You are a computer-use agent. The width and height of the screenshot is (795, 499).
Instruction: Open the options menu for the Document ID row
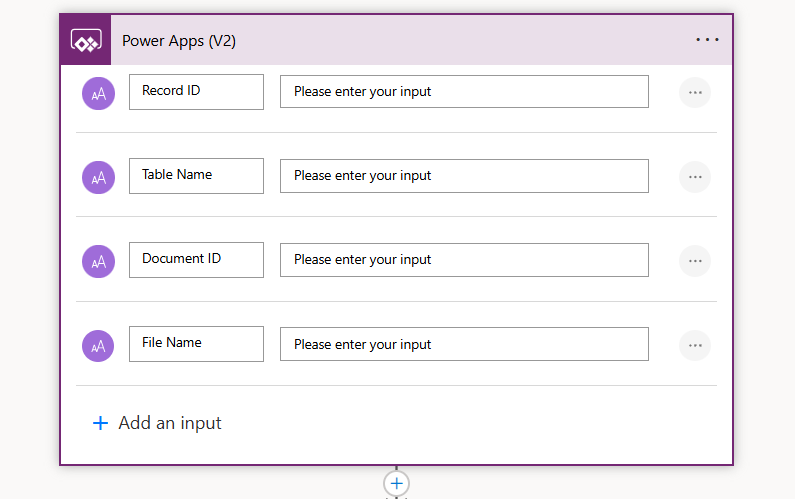(x=695, y=261)
